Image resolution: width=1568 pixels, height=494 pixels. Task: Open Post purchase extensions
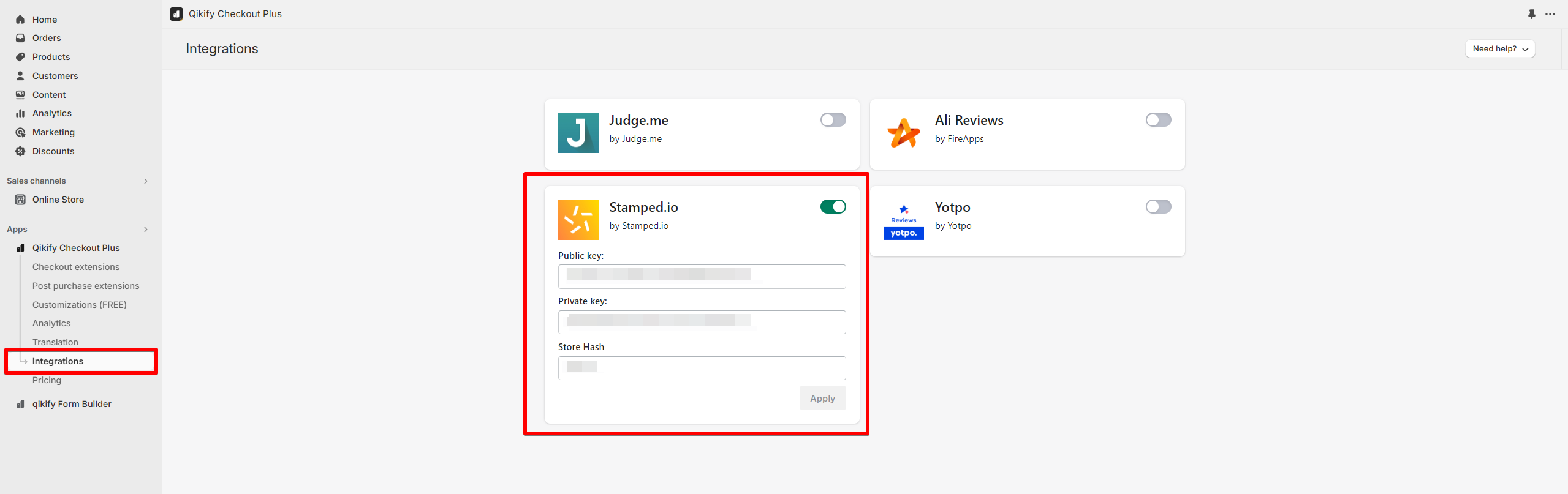click(86, 286)
